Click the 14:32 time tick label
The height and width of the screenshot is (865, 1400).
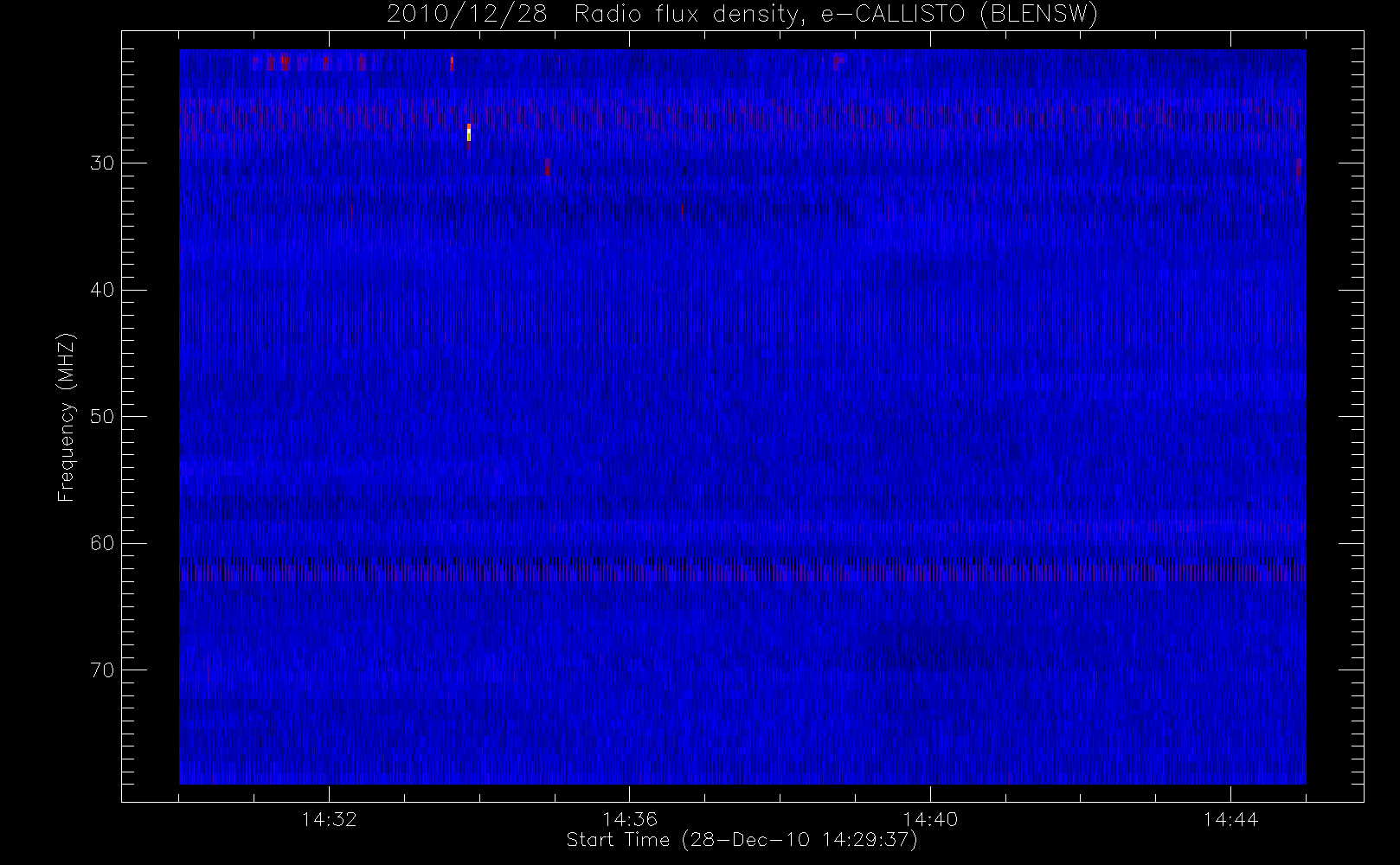pos(329,819)
